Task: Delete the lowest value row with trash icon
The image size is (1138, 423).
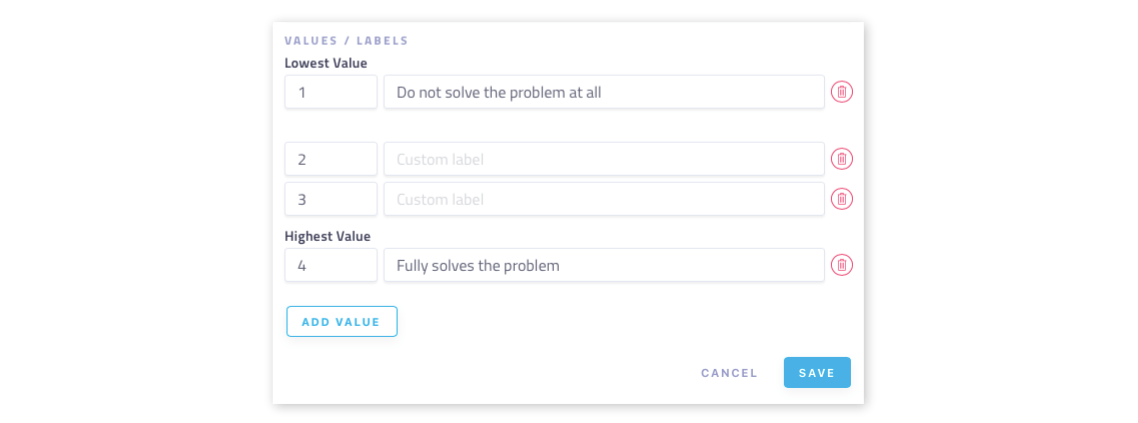Action: pyautogui.click(x=841, y=92)
